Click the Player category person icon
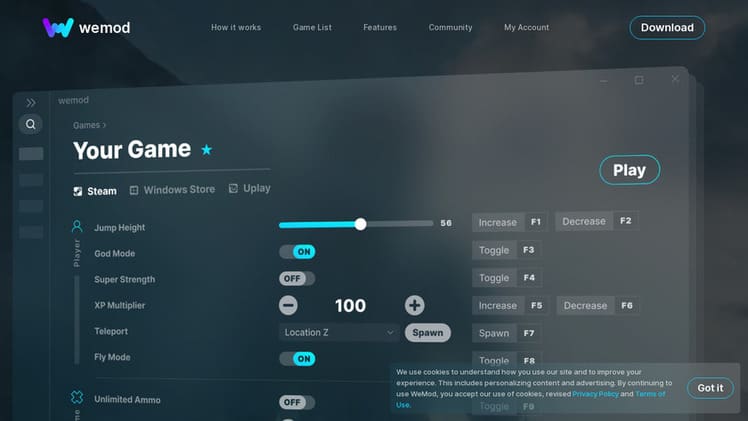 point(77,227)
